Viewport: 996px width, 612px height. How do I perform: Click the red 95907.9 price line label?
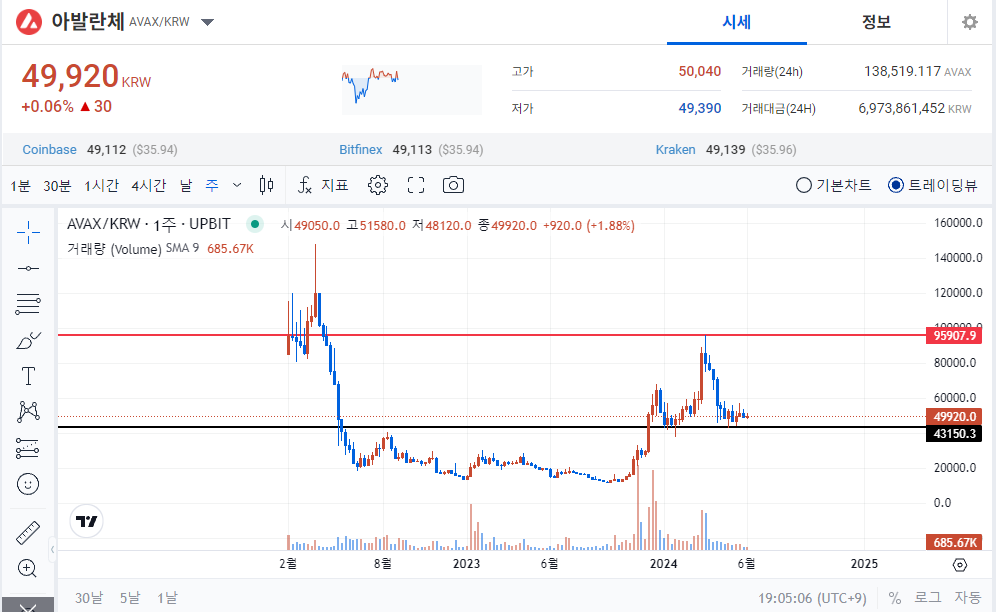pyautogui.click(x=954, y=335)
